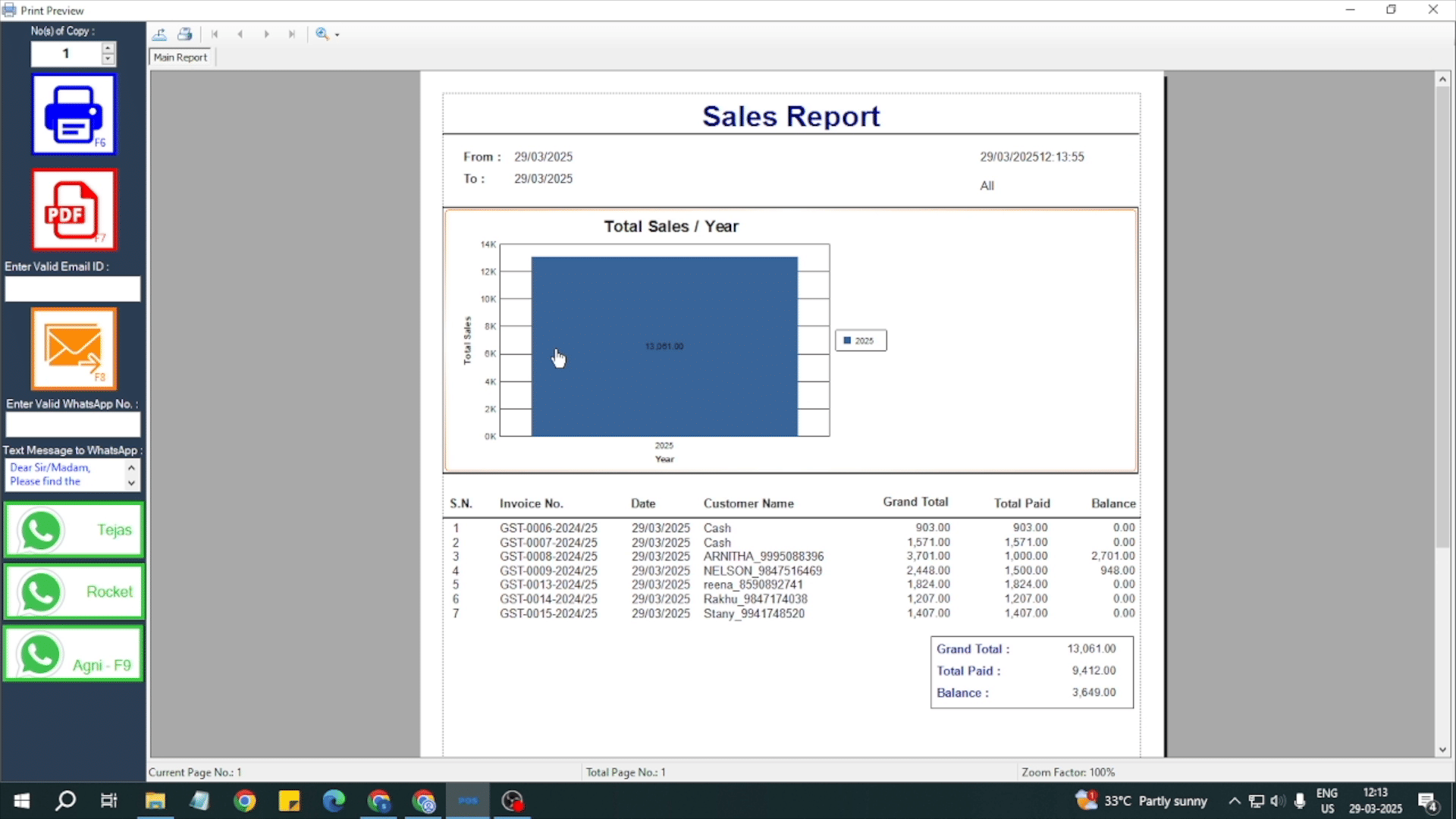Screen dimensions: 1456x819
Task: Open the zoom level dropdown arrow
Action: tap(337, 35)
